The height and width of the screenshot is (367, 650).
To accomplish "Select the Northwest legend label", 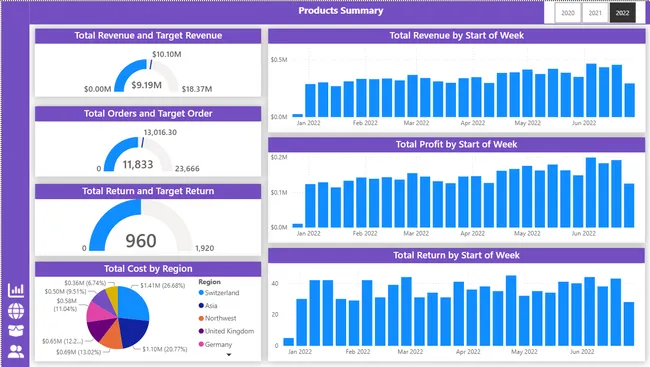I will click(x=221, y=318).
